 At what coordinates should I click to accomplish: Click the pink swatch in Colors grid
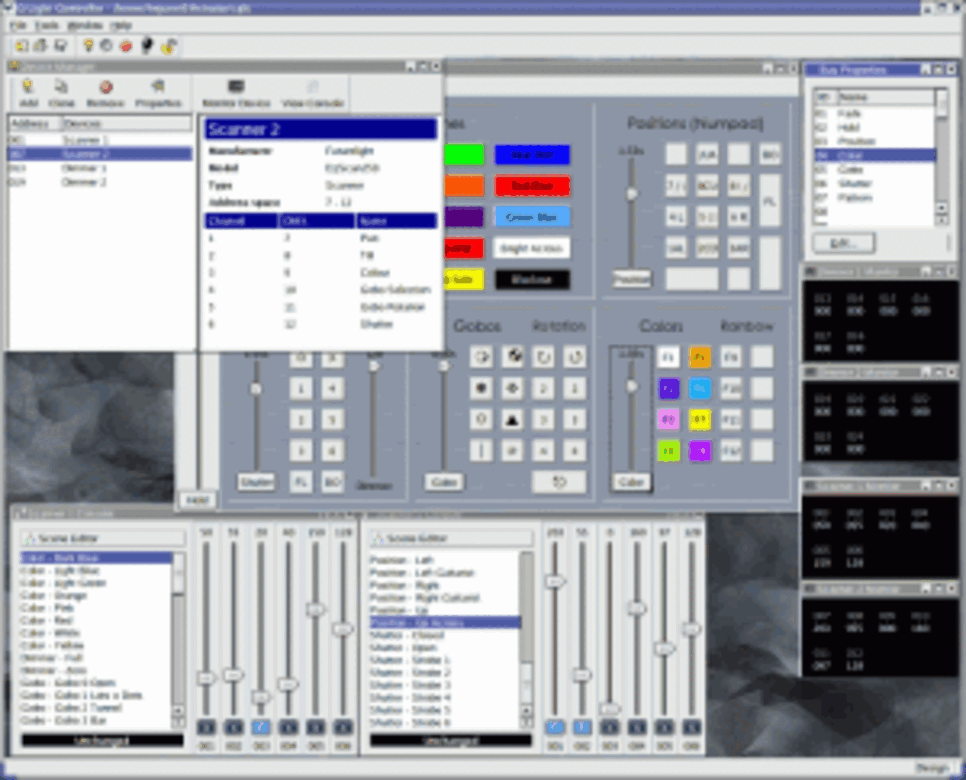(x=668, y=420)
